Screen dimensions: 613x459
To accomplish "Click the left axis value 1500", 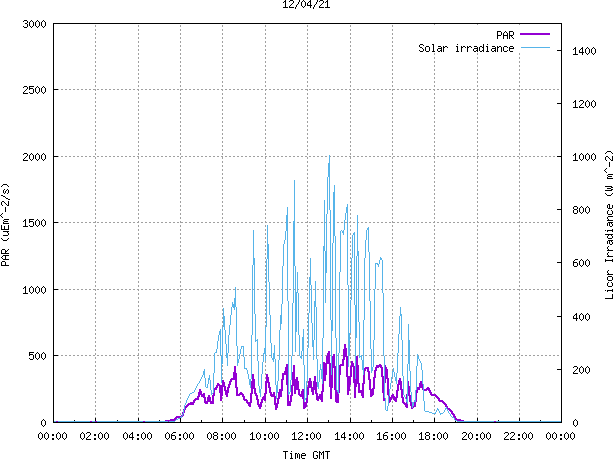I will point(34,223).
